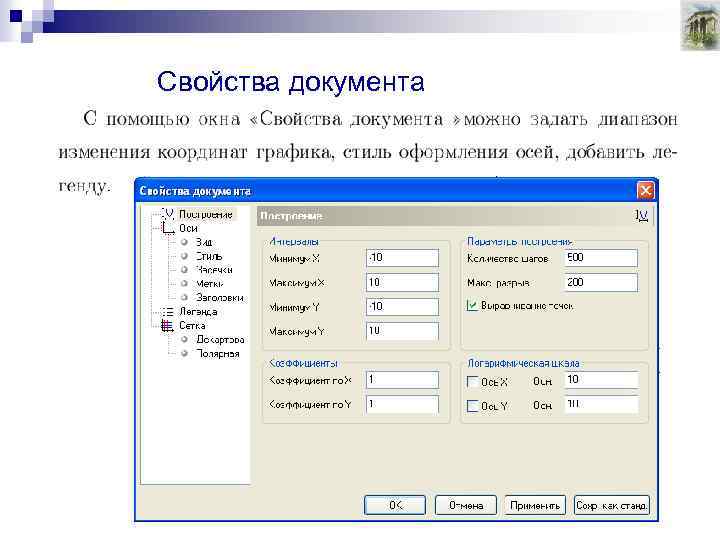Image resolution: width=720 pixels, height=540 pixels.
Task: Click the Построение graph icon in tree
Action: click(168, 214)
